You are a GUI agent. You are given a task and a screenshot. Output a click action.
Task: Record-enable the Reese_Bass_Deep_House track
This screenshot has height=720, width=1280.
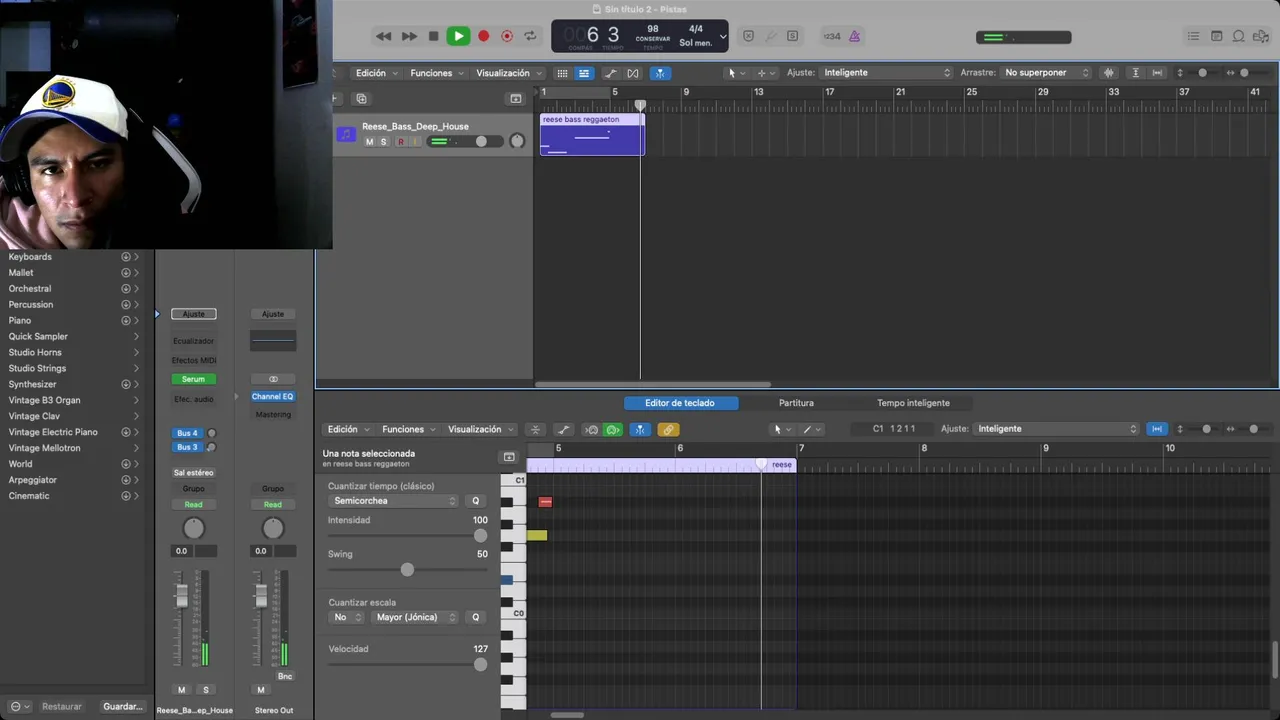point(401,142)
